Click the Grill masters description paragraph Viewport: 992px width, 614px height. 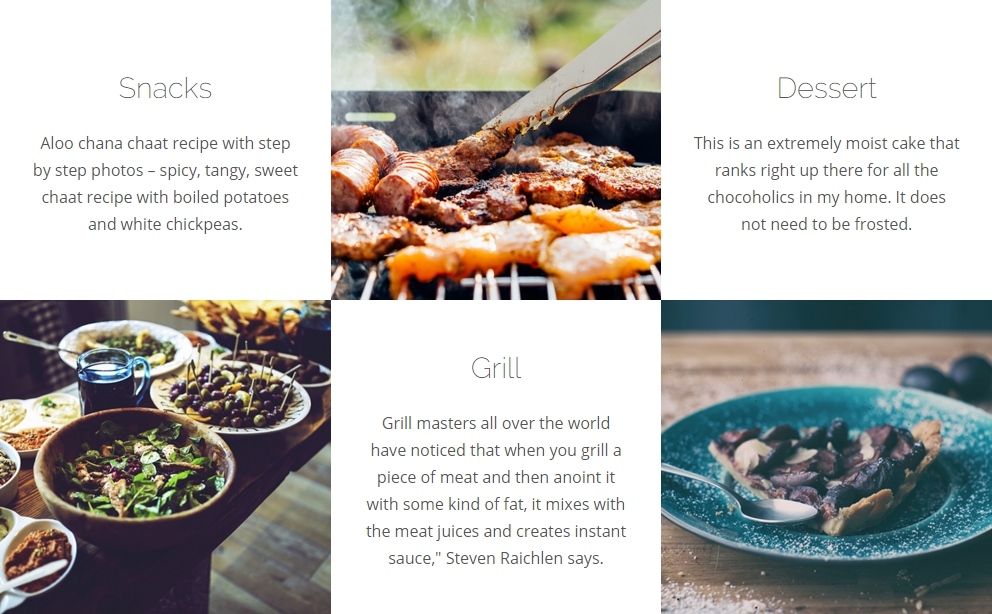pyautogui.click(x=496, y=491)
